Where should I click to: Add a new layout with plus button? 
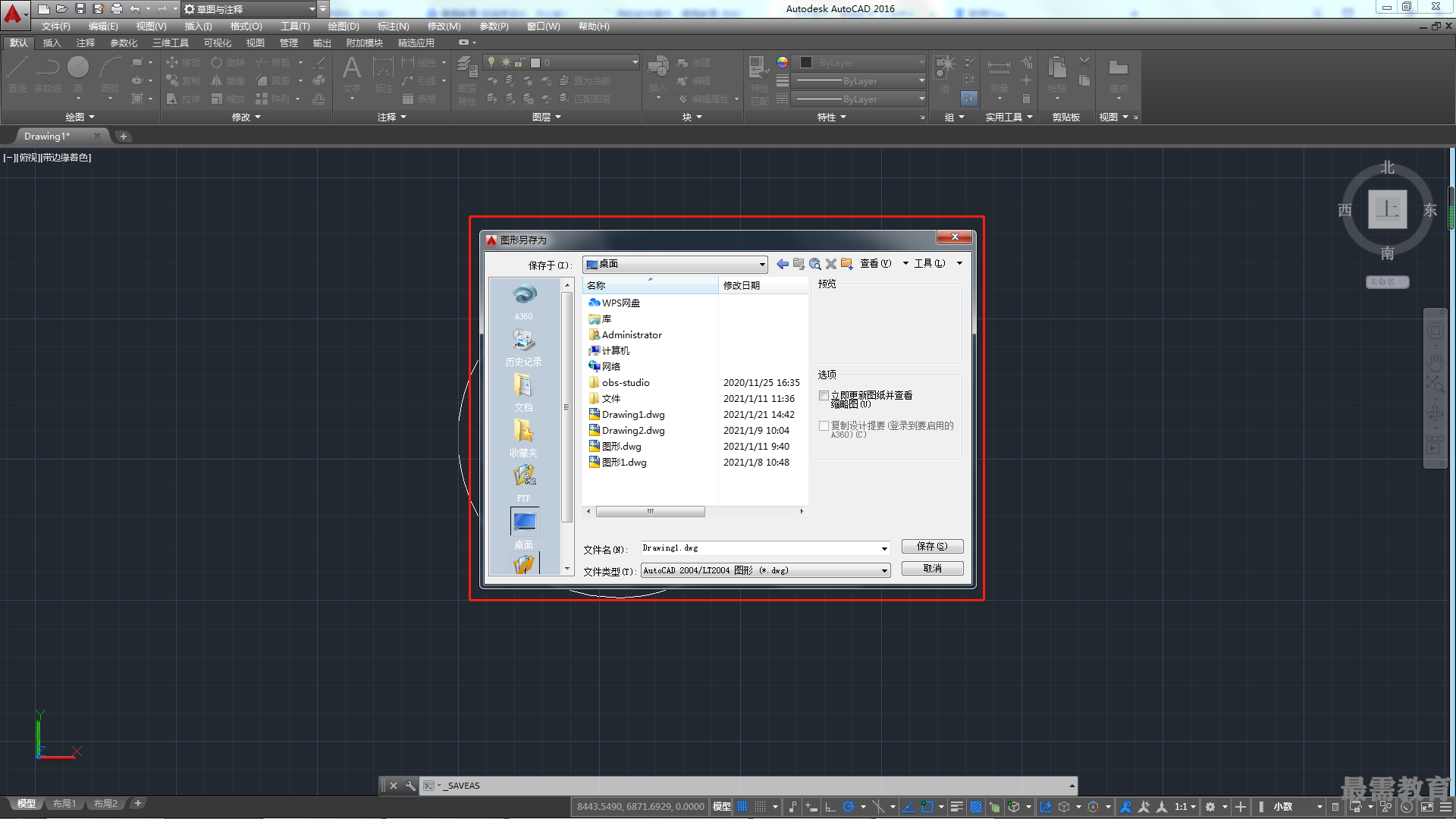(x=137, y=804)
